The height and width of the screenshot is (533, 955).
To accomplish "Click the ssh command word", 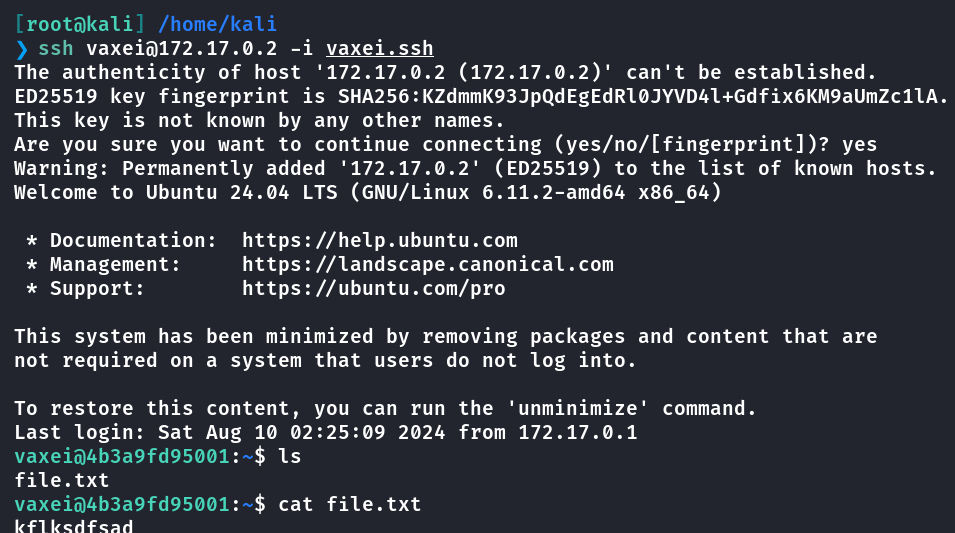I will 56,49.
